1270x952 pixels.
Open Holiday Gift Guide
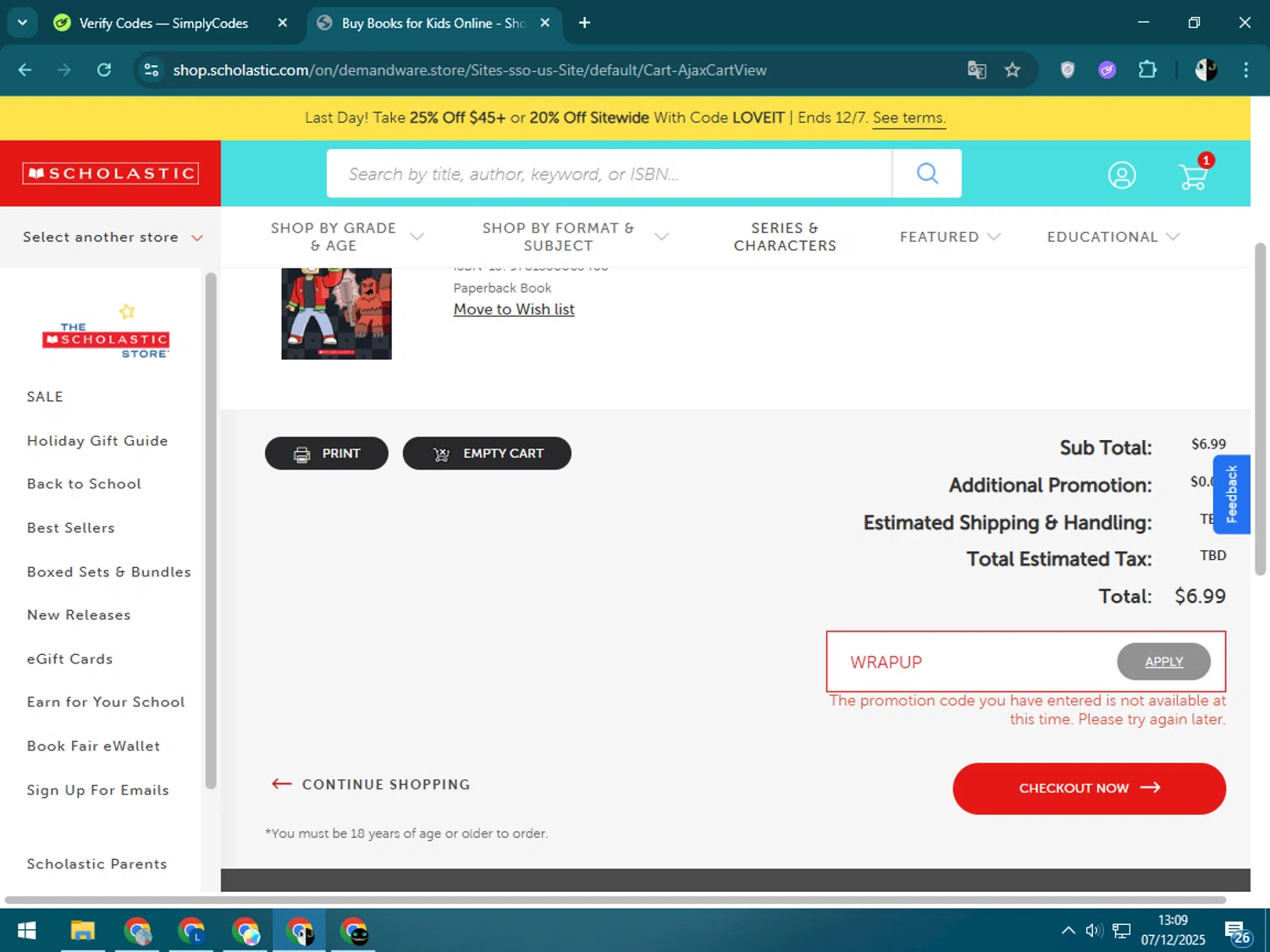tap(97, 441)
